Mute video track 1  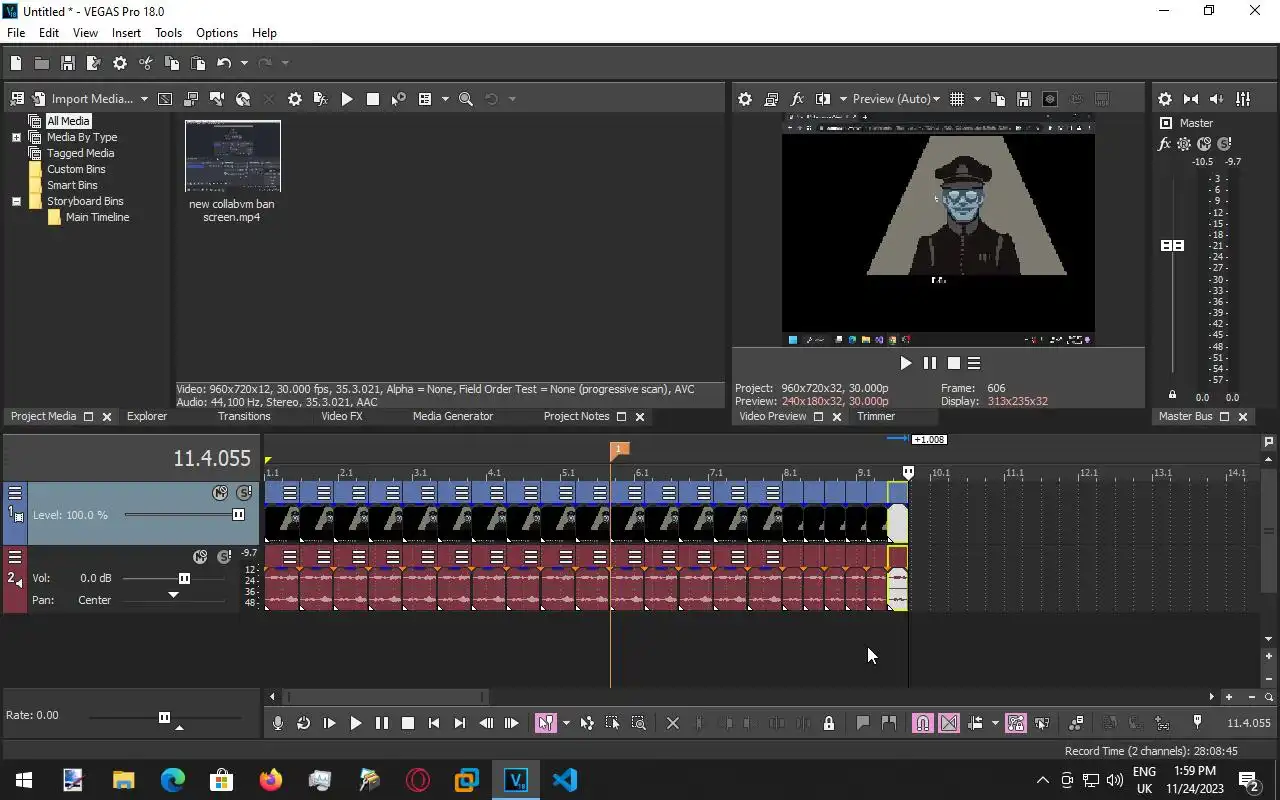point(220,493)
